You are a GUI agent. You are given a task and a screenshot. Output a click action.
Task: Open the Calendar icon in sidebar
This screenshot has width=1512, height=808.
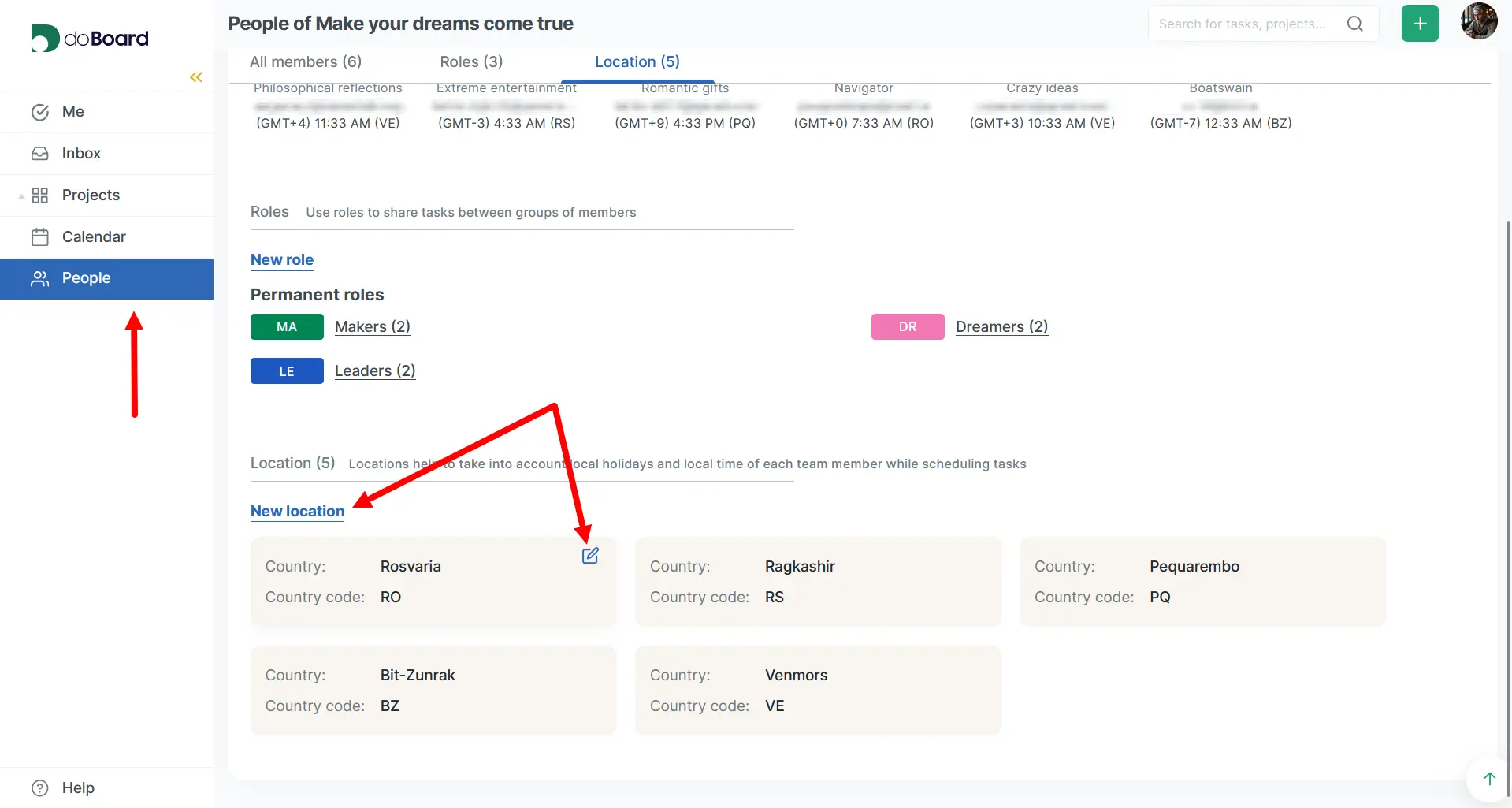(x=40, y=237)
